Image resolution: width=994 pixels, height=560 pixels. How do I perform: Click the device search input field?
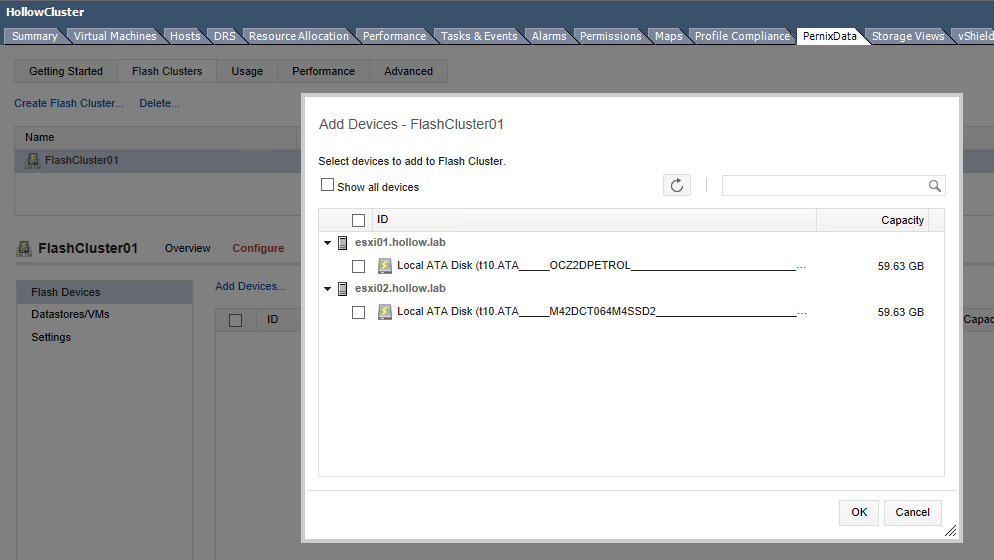pos(824,186)
